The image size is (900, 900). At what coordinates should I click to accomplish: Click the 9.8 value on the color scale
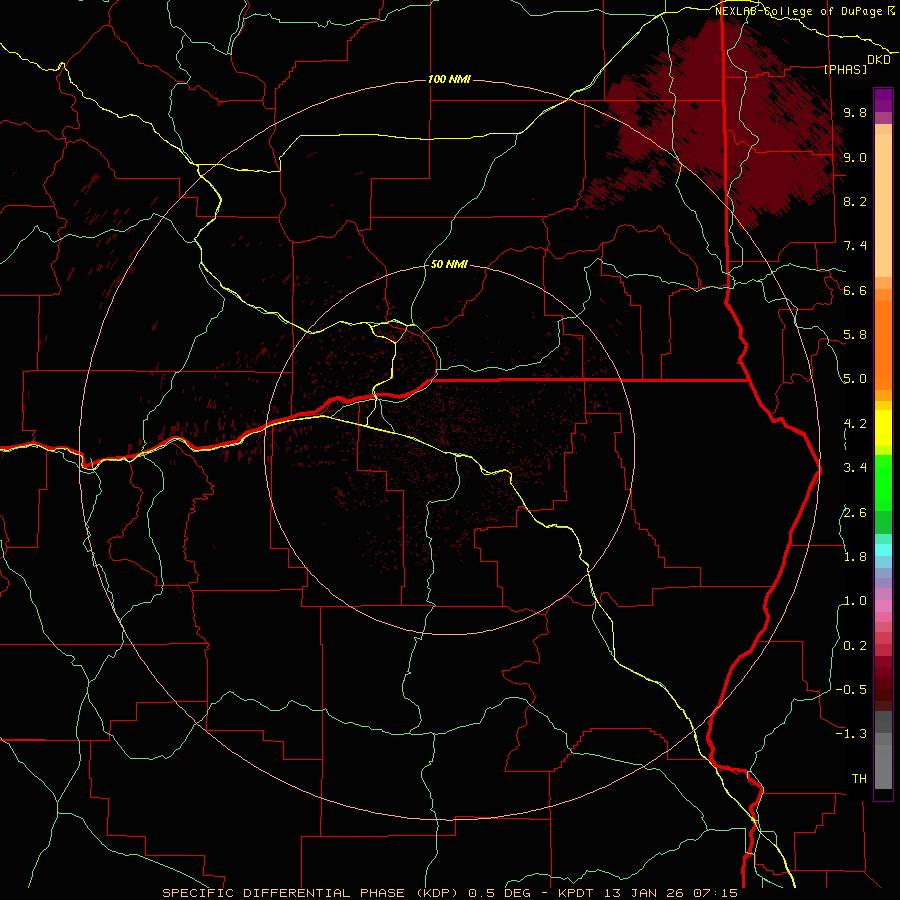[855, 112]
